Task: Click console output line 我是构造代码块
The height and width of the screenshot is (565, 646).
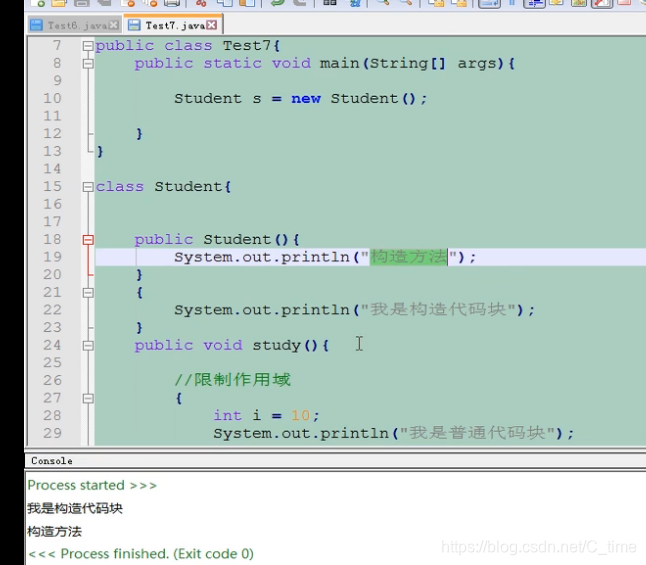Action: coord(75,509)
